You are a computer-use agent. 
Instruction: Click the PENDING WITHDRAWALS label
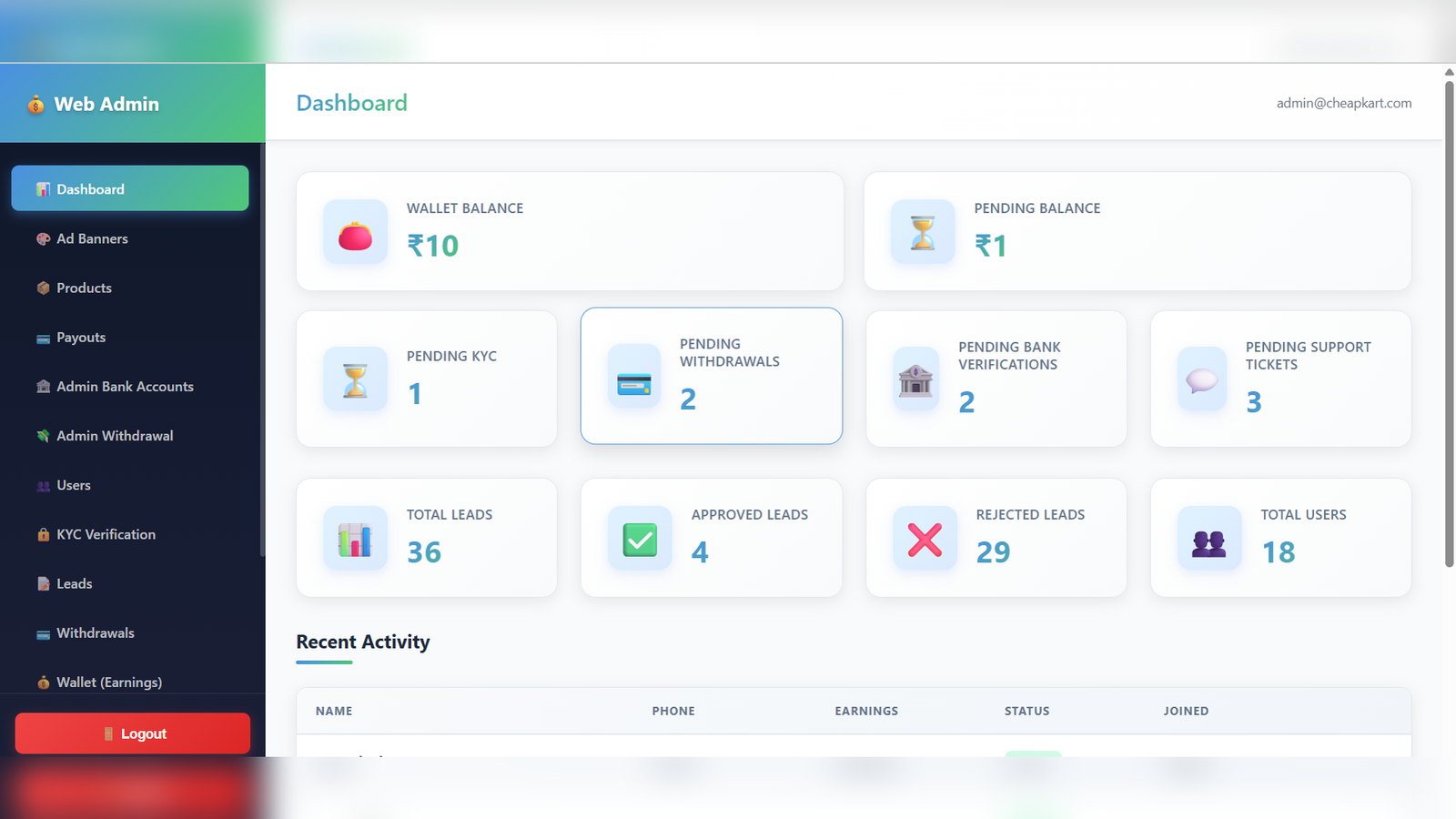[730, 352]
